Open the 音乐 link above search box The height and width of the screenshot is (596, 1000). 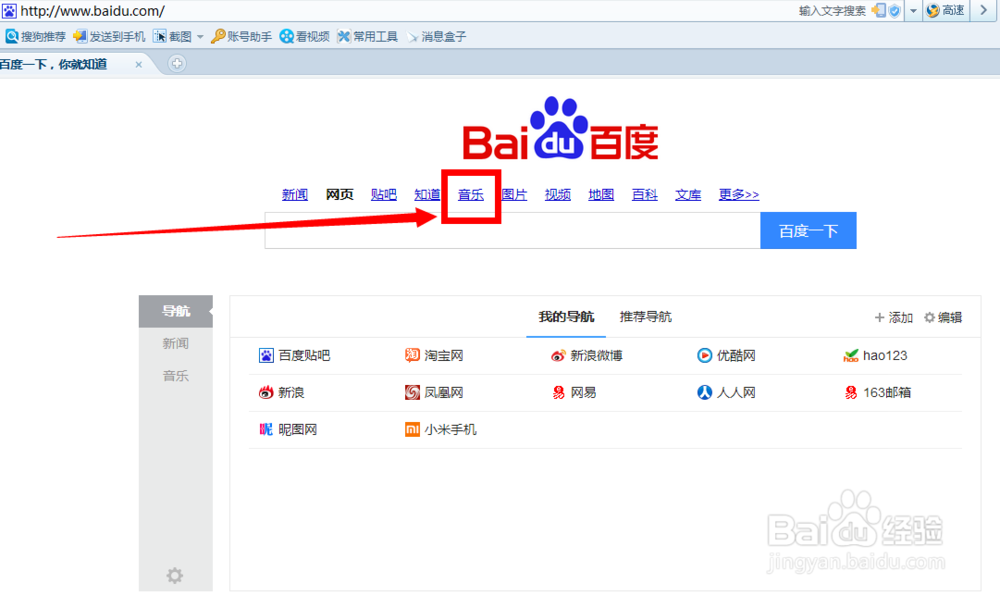pos(471,194)
